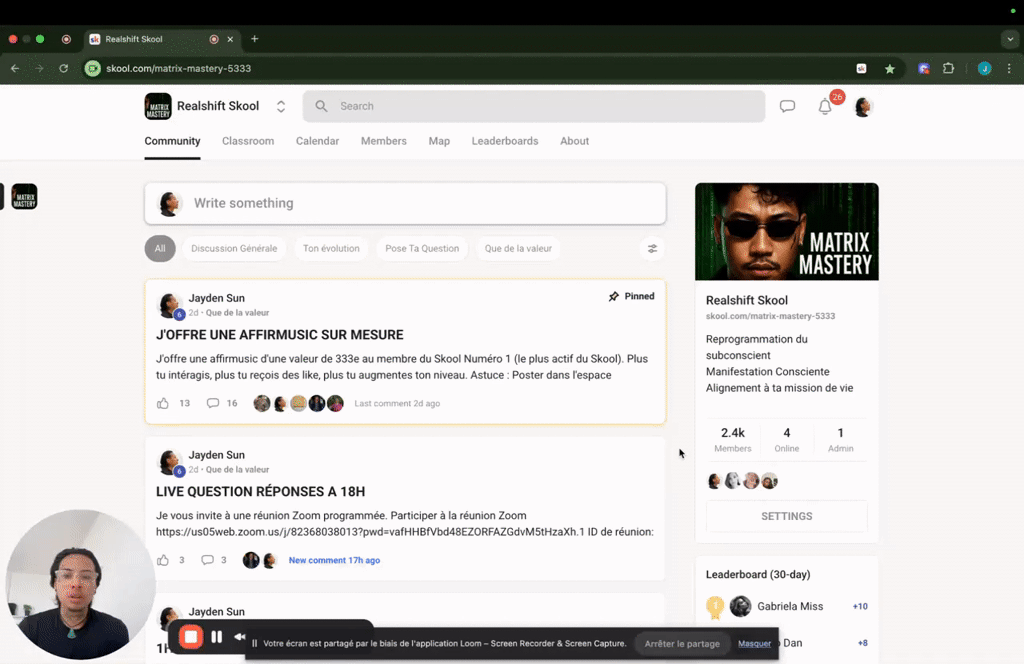Open post J'OFFRE UNE AFFIRMUSIC SUR MESURE
The width and height of the screenshot is (1024, 664).
(x=280, y=335)
